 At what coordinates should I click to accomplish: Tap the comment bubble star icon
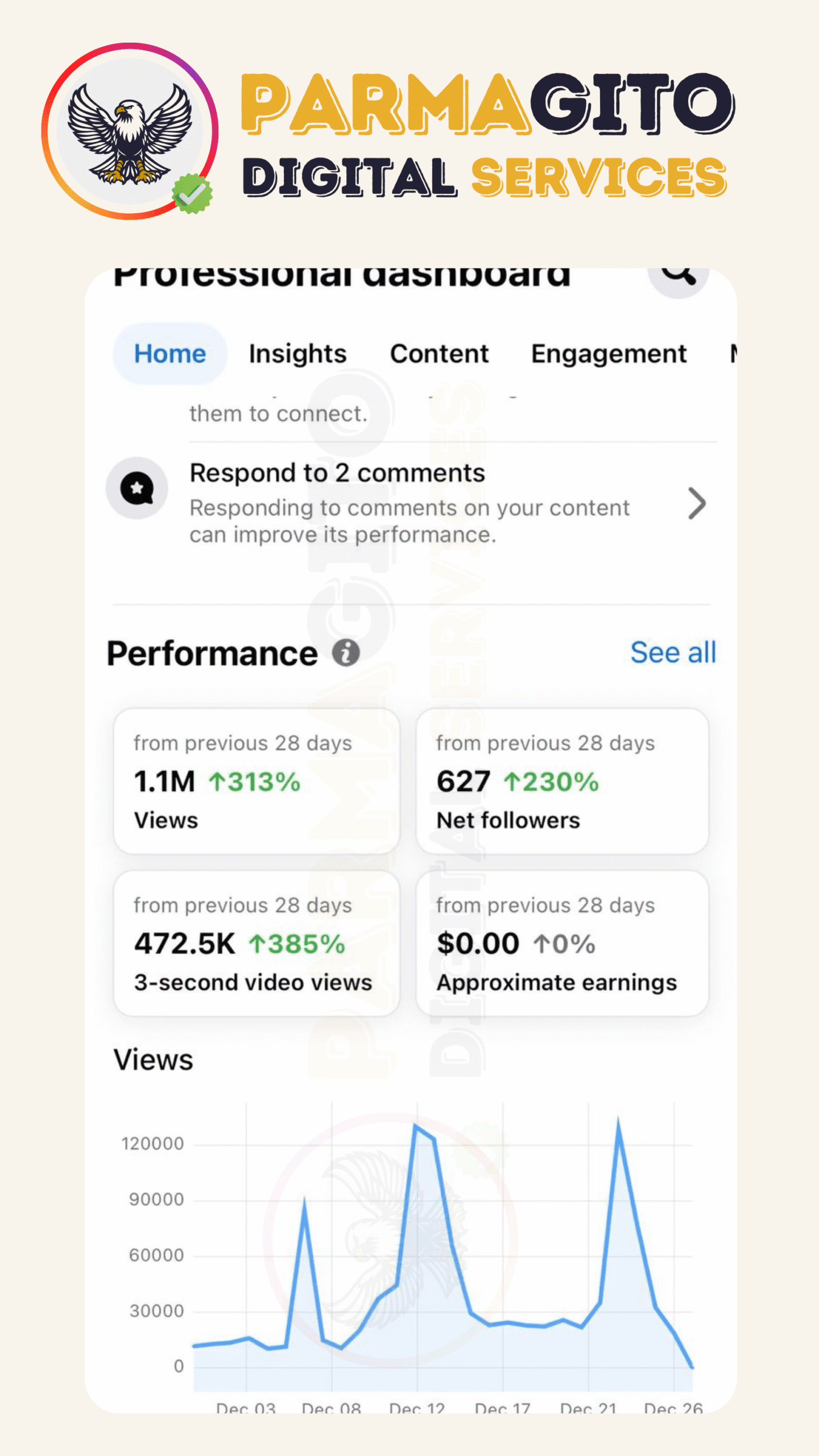point(136,488)
